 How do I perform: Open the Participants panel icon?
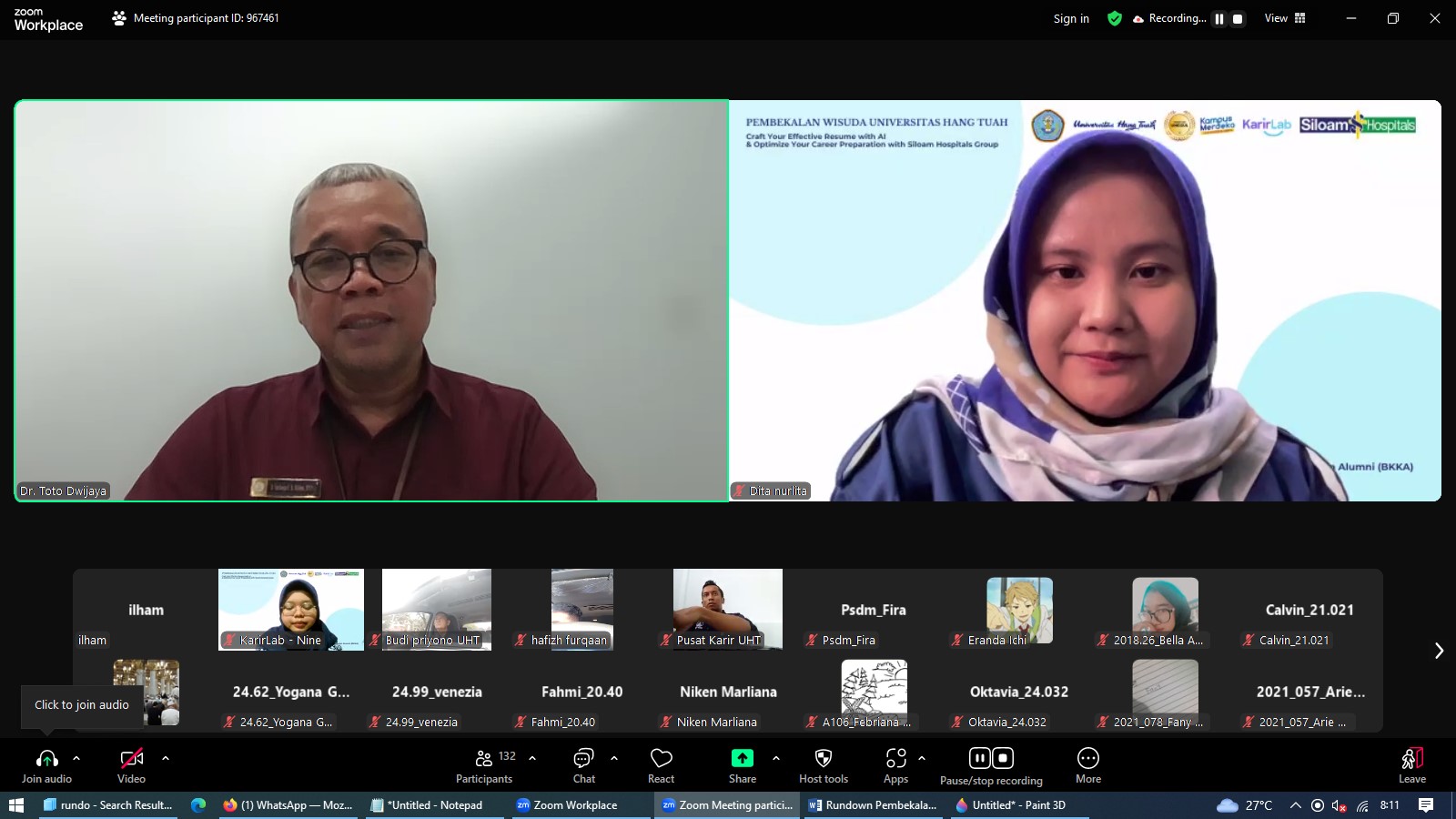pos(484,758)
